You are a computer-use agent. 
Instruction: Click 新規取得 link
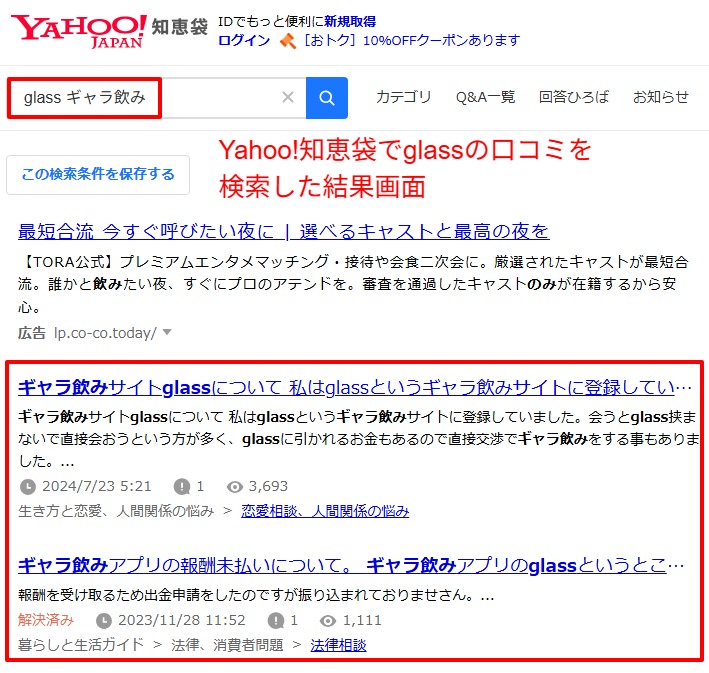point(350,21)
